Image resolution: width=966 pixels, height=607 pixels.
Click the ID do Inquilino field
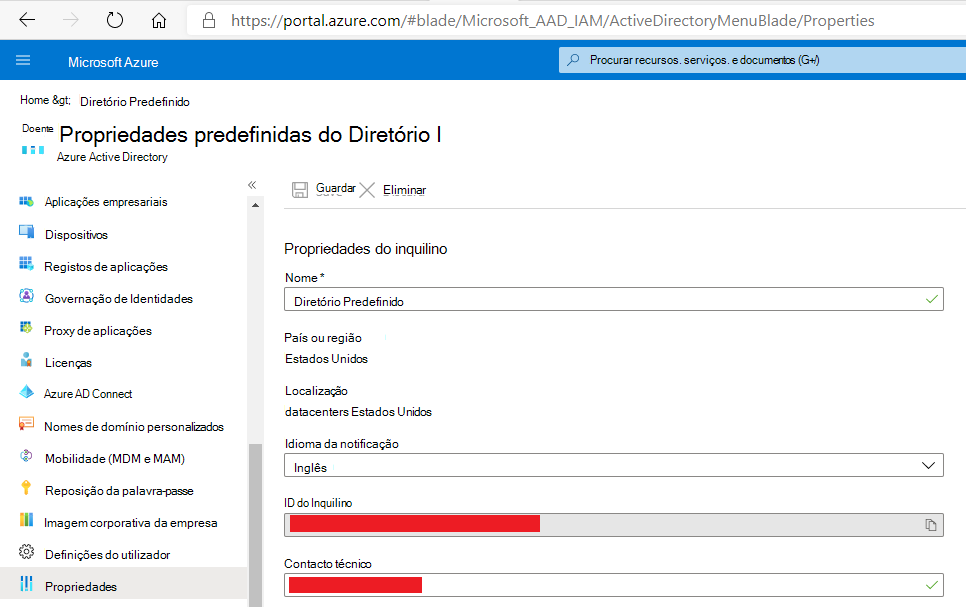[x=614, y=524]
